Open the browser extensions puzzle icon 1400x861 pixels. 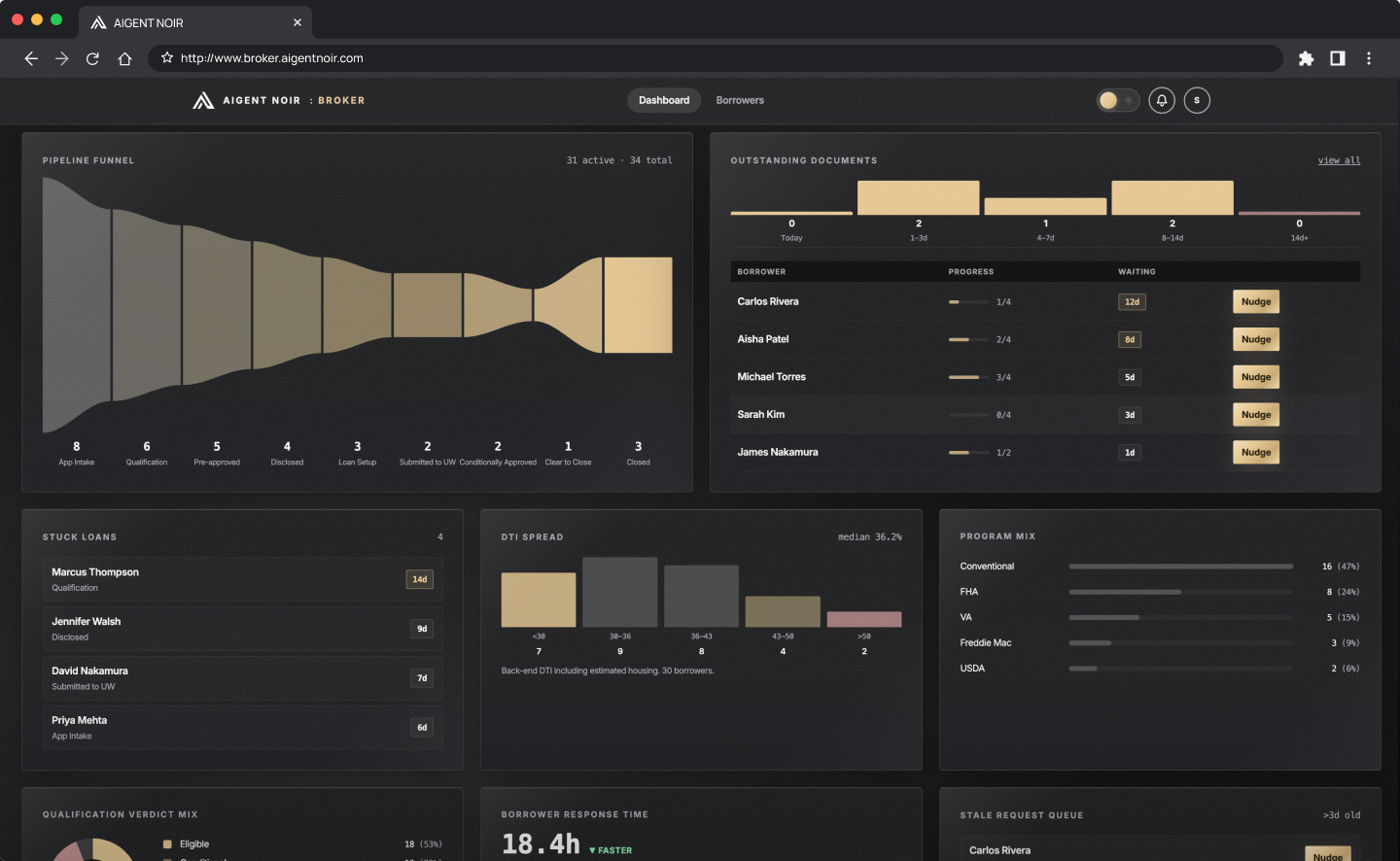point(1306,58)
